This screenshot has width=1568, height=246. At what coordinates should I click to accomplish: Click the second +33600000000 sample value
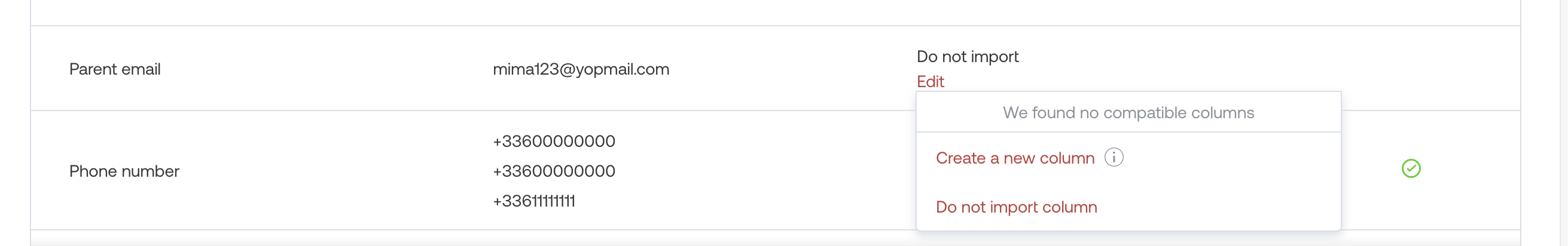553,171
